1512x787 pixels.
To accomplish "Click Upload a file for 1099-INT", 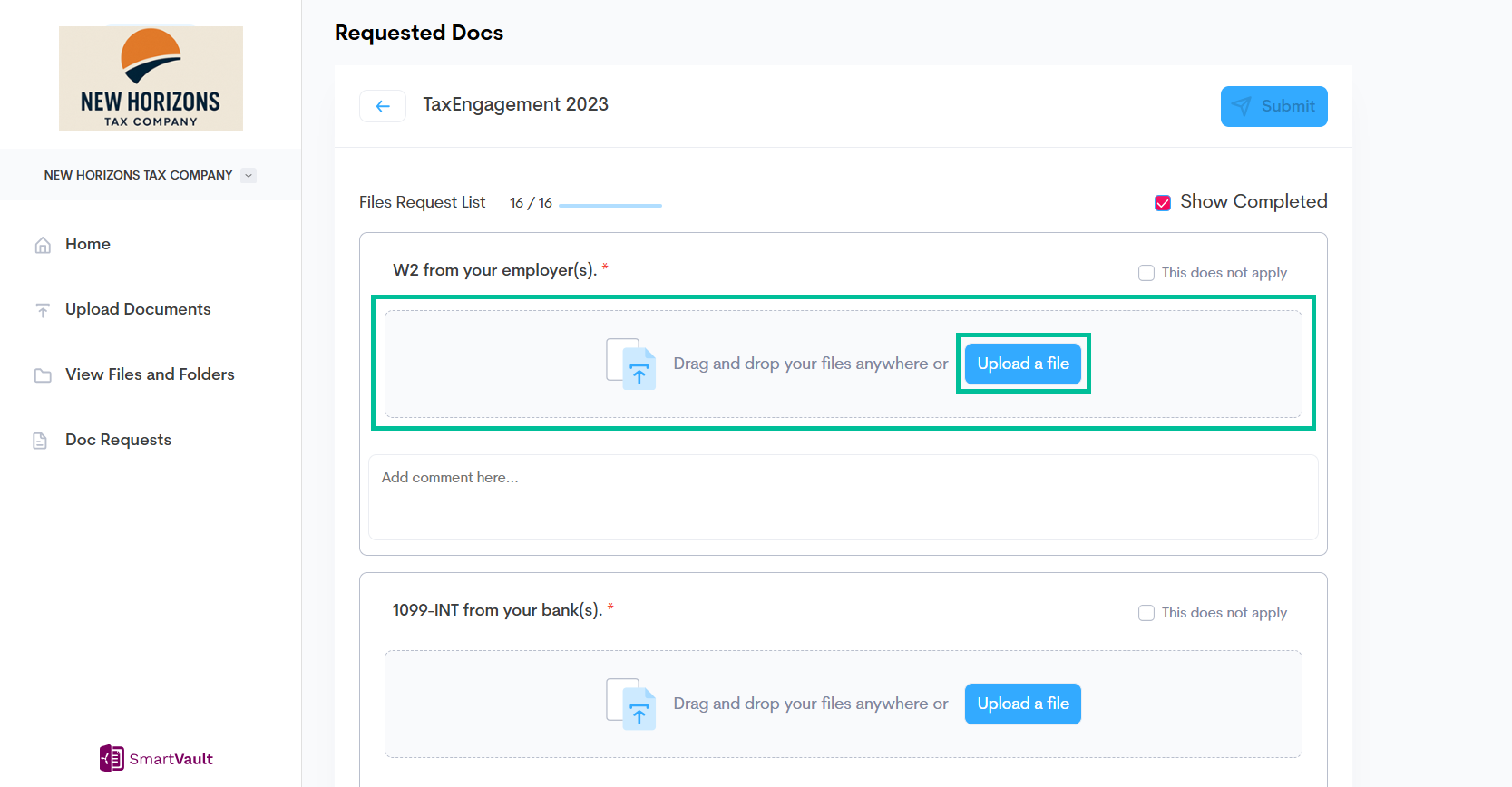I will point(1022,704).
